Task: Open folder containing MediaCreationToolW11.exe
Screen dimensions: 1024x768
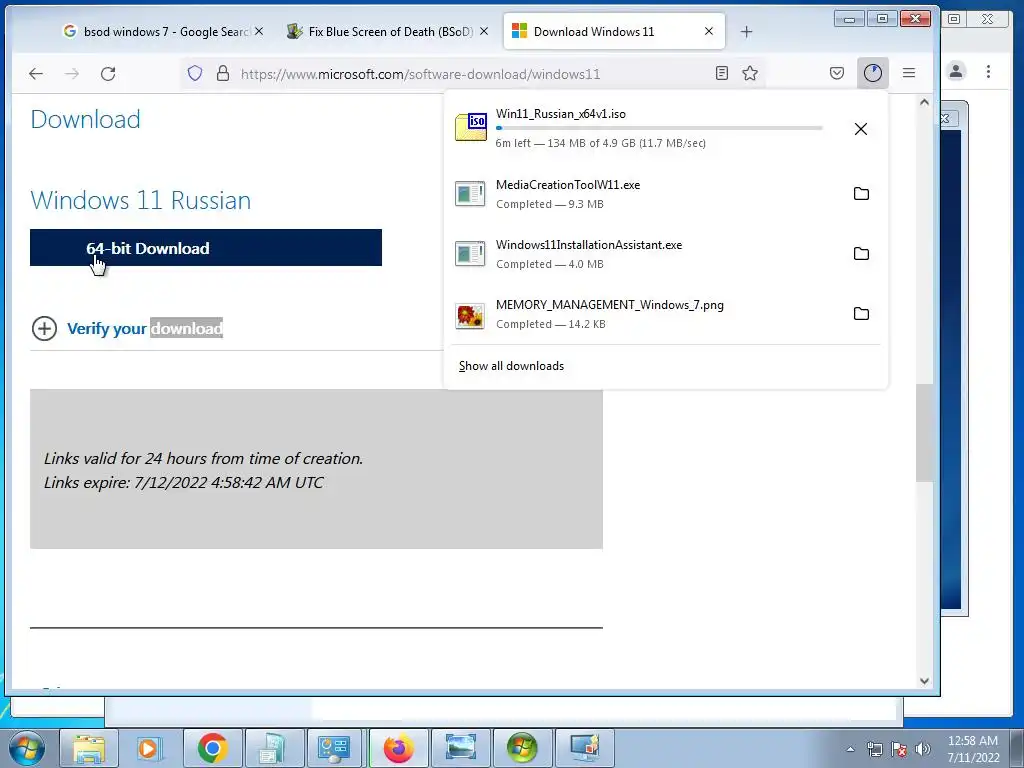Action: (x=861, y=193)
